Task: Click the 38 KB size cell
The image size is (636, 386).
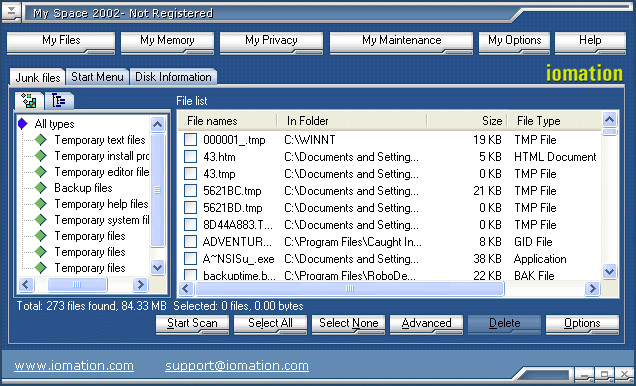Action: (487, 259)
